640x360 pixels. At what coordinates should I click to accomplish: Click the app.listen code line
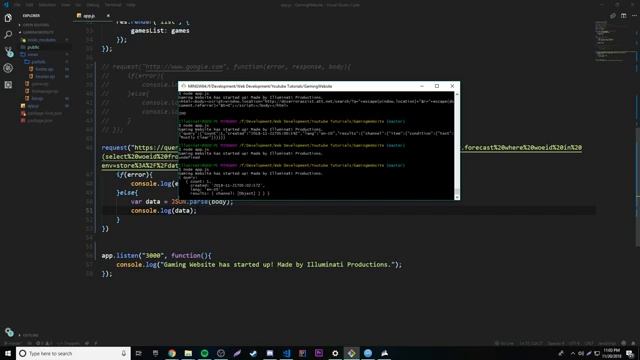pyautogui.click(x=156, y=256)
